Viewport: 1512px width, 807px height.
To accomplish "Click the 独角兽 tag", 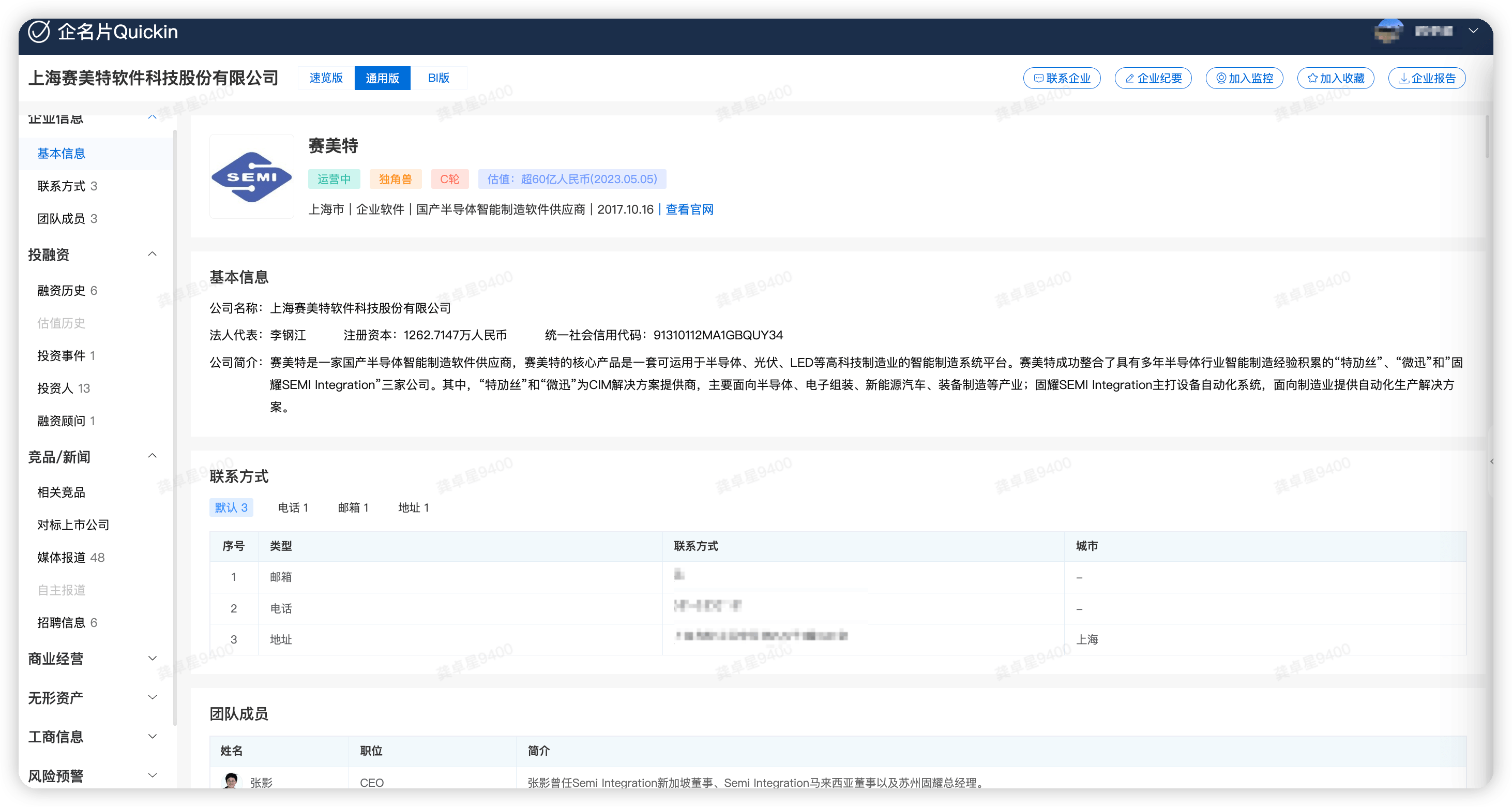I will tap(396, 179).
